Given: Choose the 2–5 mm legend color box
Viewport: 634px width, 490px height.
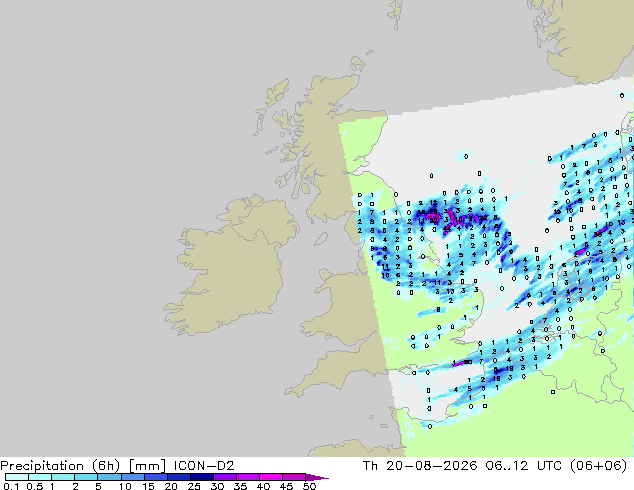Looking at the screenshot, I should click(x=86, y=477).
